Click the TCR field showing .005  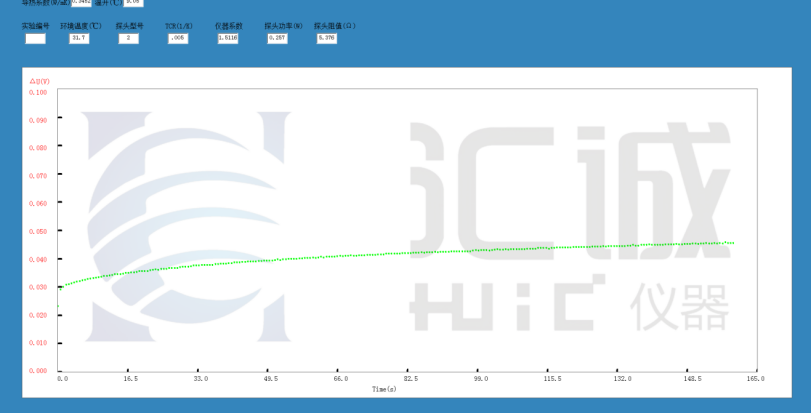(x=177, y=38)
